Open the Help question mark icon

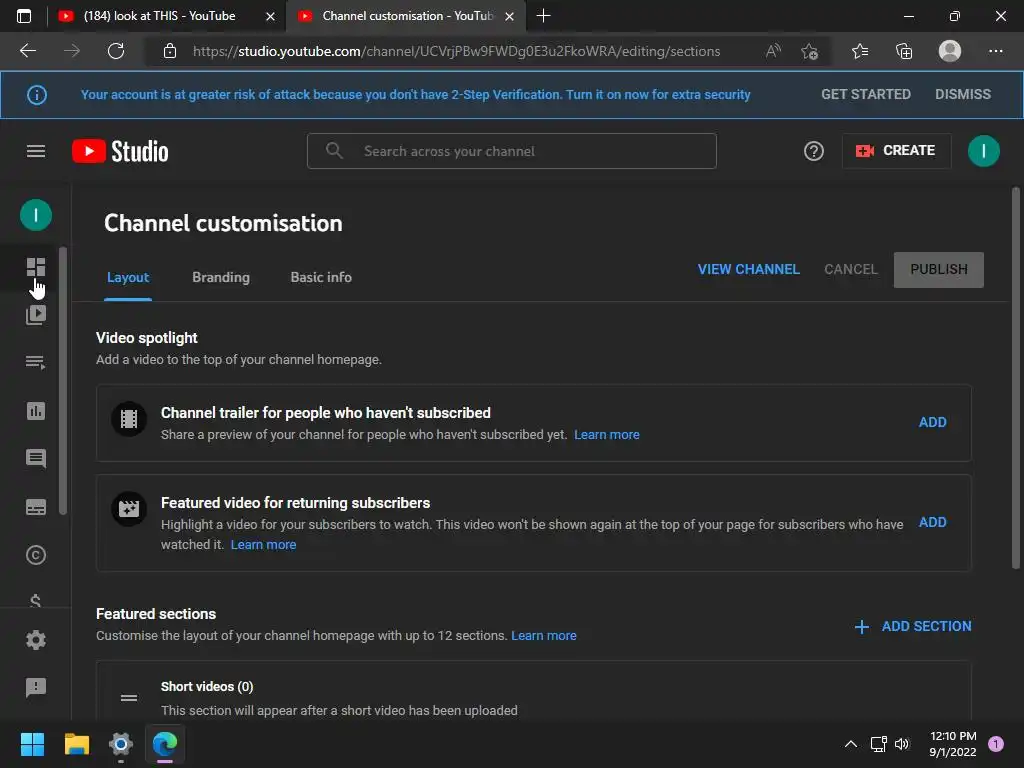[x=813, y=152]
